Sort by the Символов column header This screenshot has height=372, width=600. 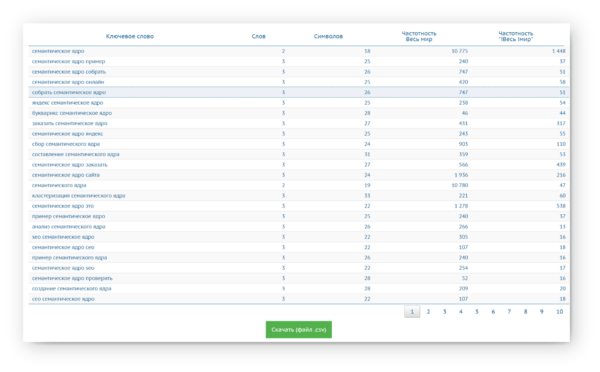(328, 36)
